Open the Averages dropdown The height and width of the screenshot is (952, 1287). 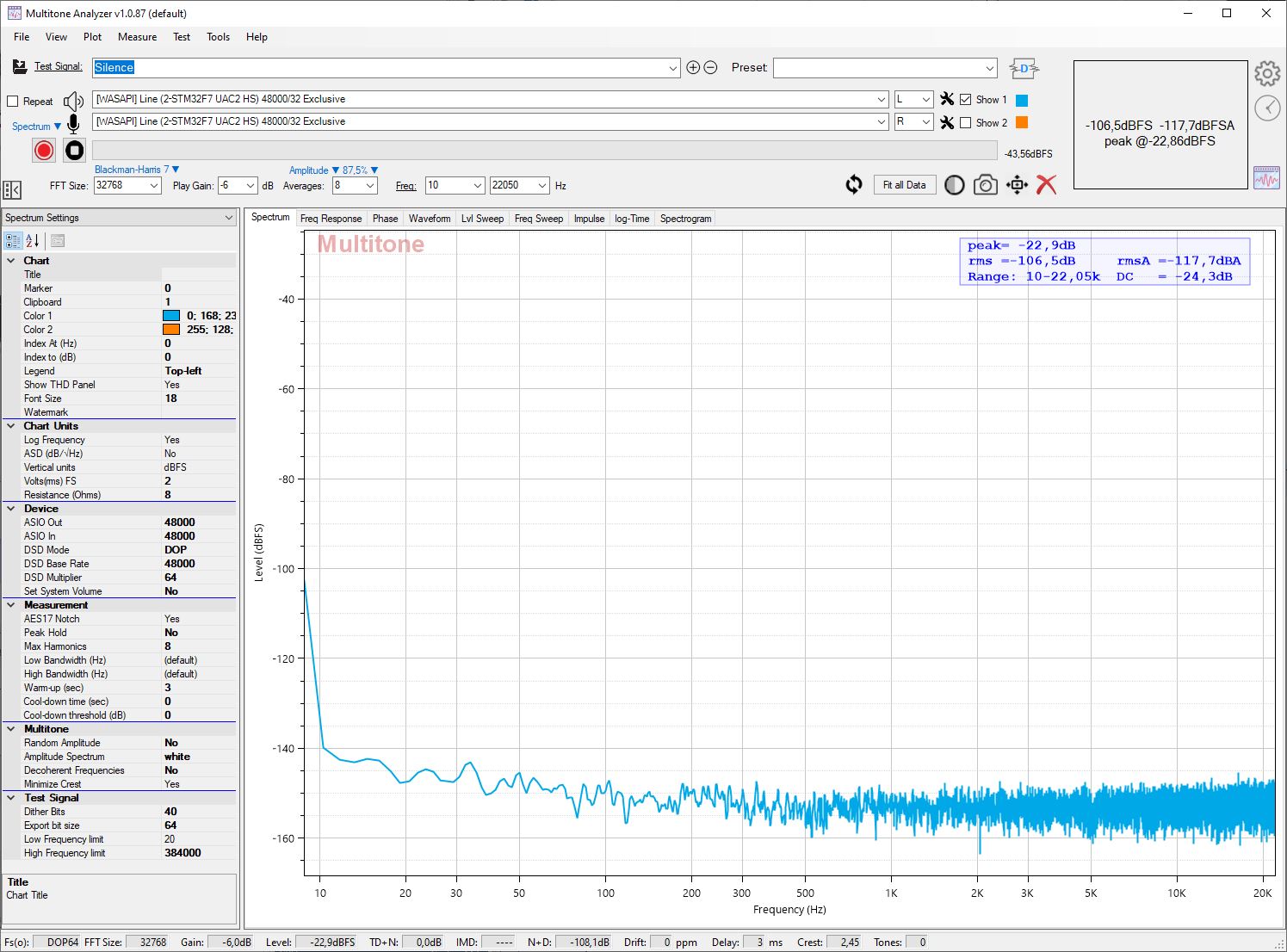pyautogui.click(x=370, y=185)
